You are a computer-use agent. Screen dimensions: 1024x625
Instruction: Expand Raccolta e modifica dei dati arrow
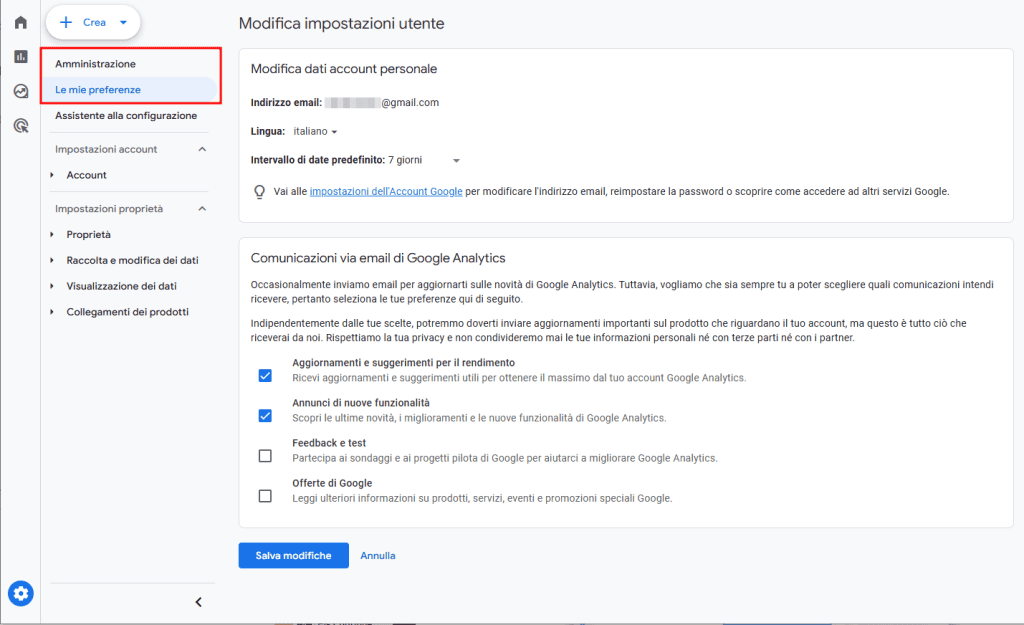click(52, 260)
